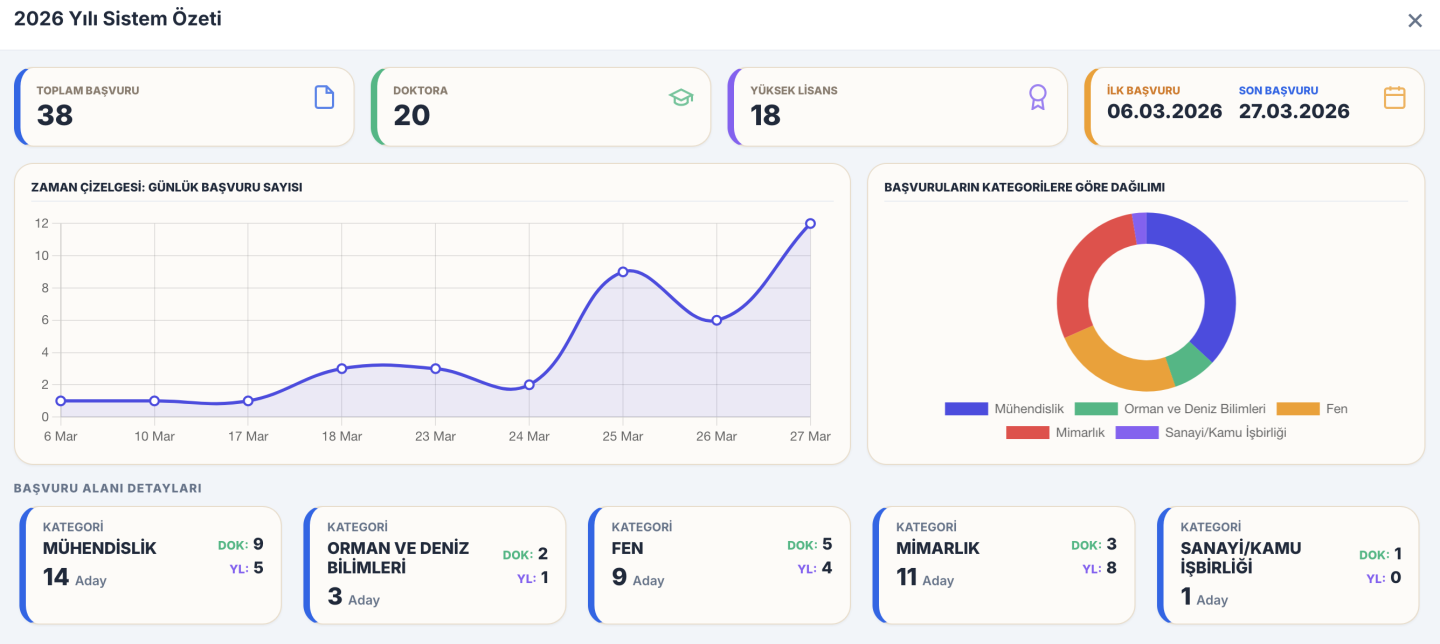Open the Mimarlık category card
1440x644 pixels.
pos(1004,565)
